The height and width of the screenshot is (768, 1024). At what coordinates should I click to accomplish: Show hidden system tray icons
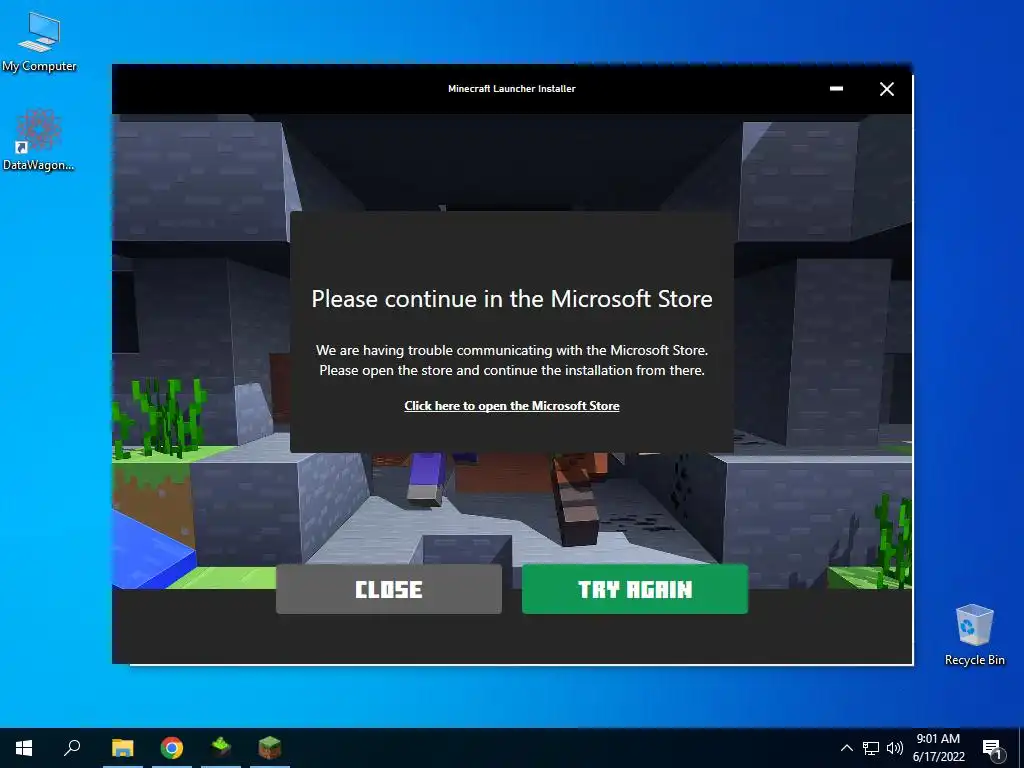tap(846, 748)
